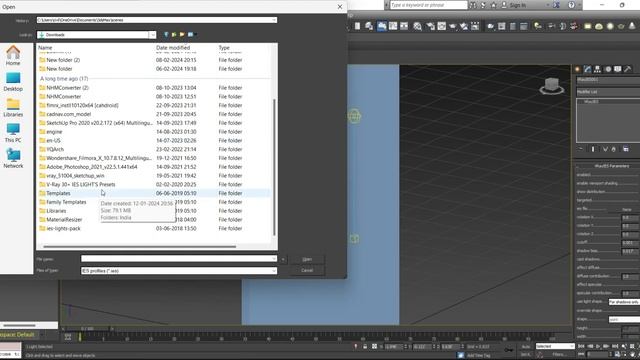Toggle Auto key mode
640x360 pixels.
coord(526,347)
